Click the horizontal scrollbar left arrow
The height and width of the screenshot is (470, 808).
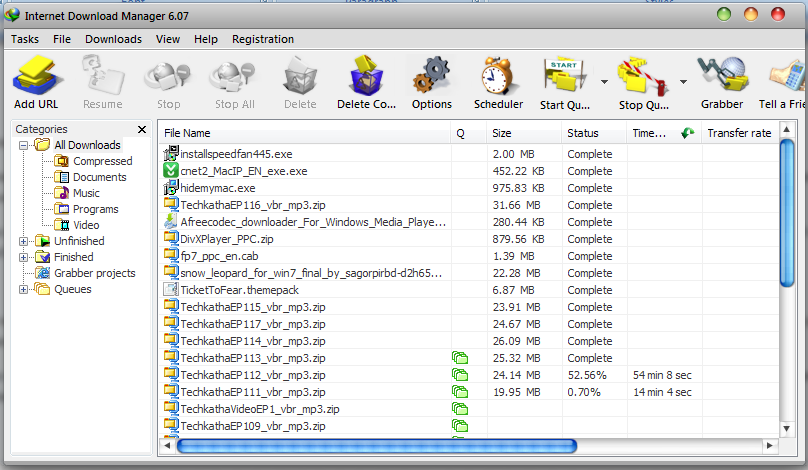pos(167,446)
